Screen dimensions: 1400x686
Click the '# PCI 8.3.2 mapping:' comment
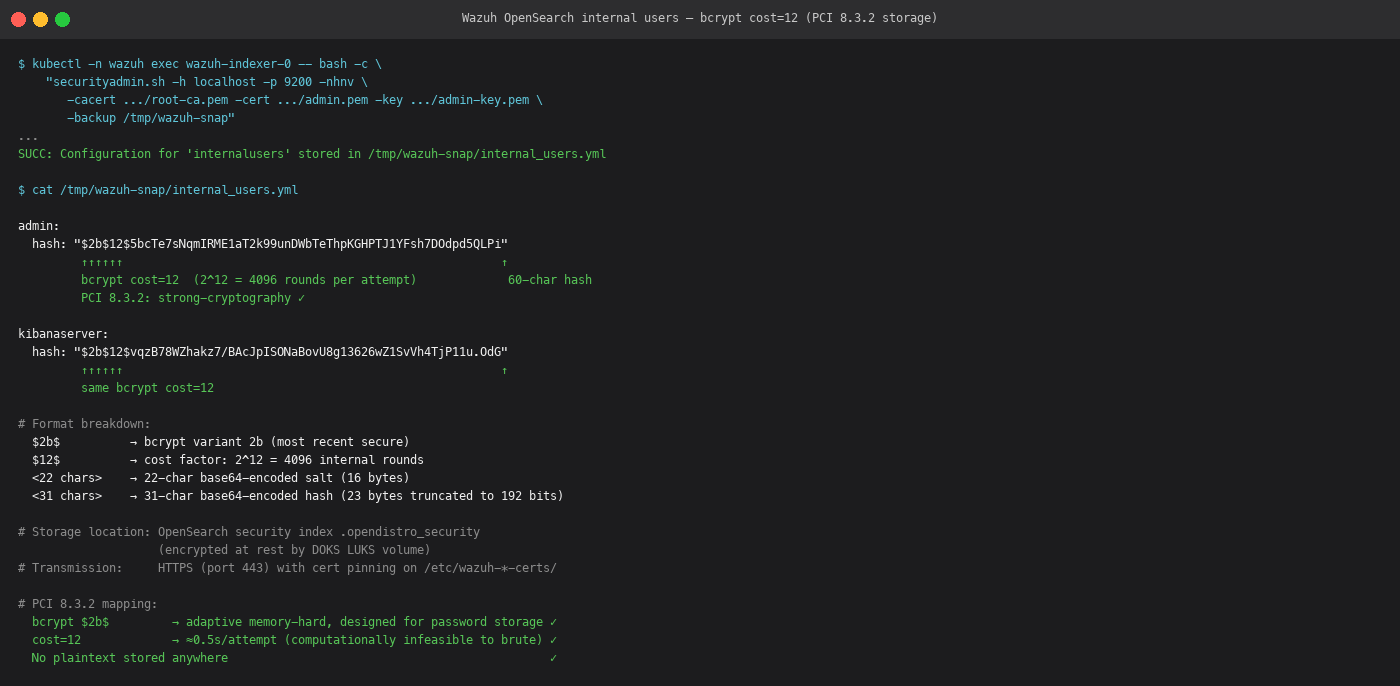[x=88, y=604]
